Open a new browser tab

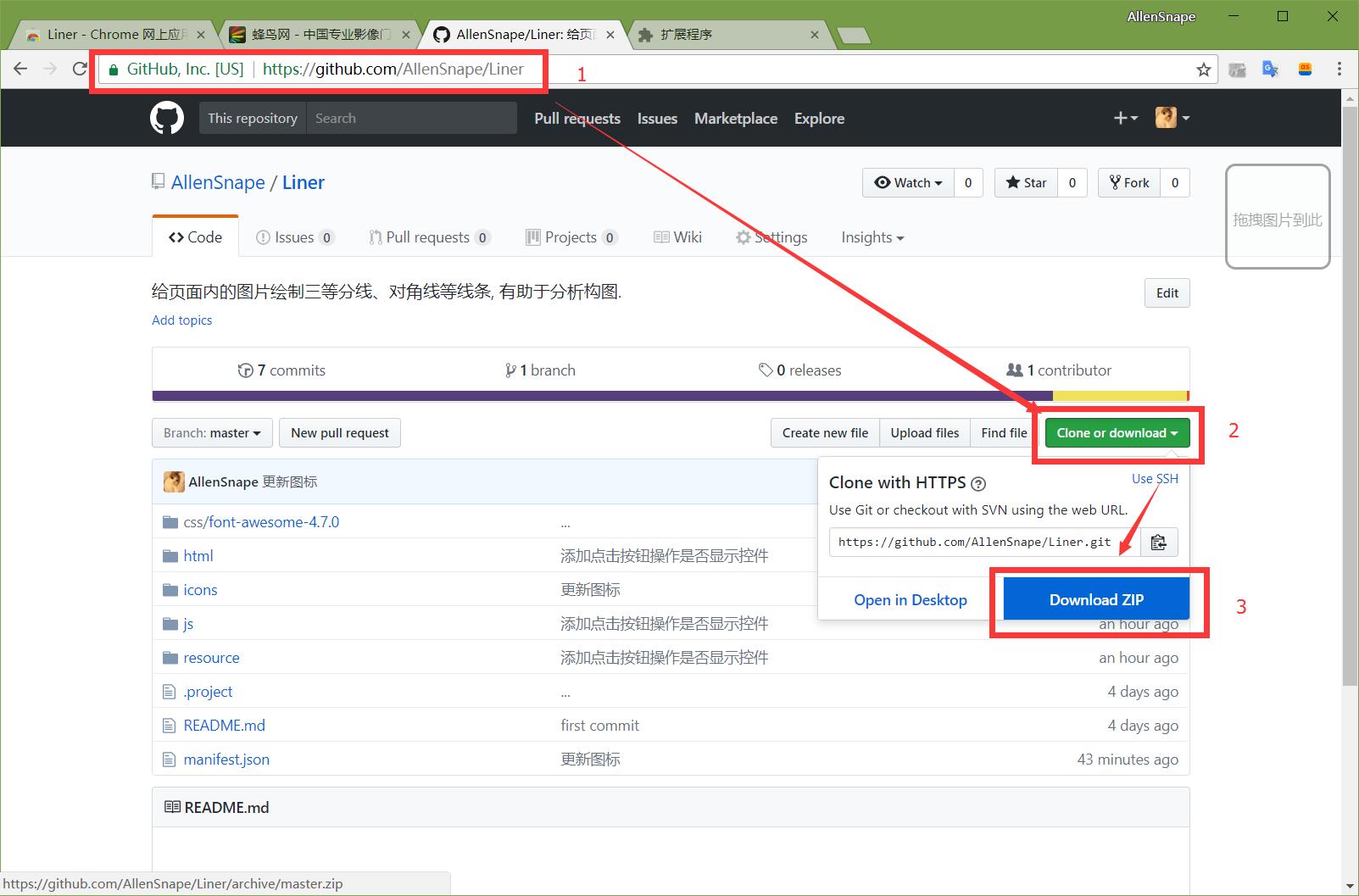(x=853, y=35)
